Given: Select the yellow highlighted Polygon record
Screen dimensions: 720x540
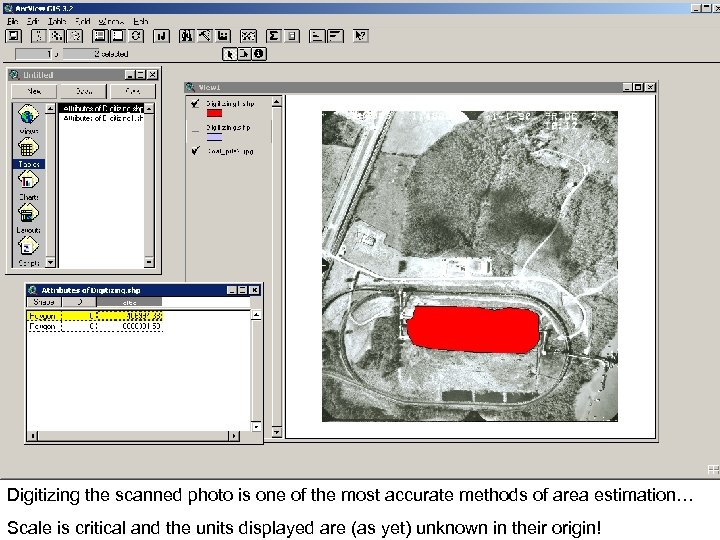Looking at the screenshot, I should pos(95,316).
